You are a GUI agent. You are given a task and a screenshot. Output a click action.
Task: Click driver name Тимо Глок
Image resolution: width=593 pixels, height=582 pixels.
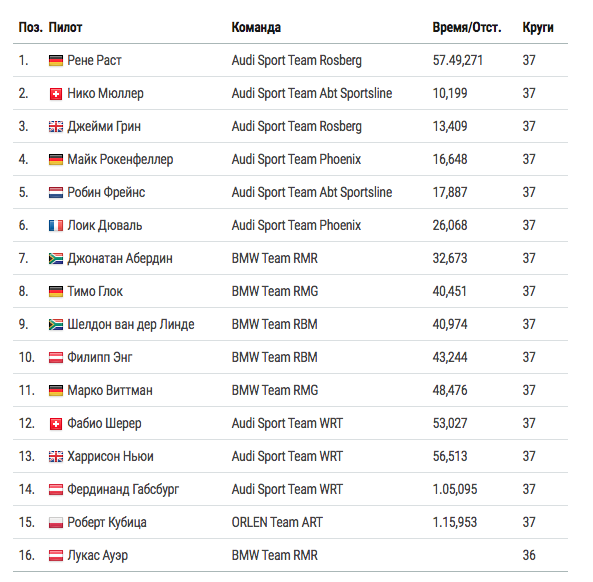pyautogui.click(x=95, y=291)
